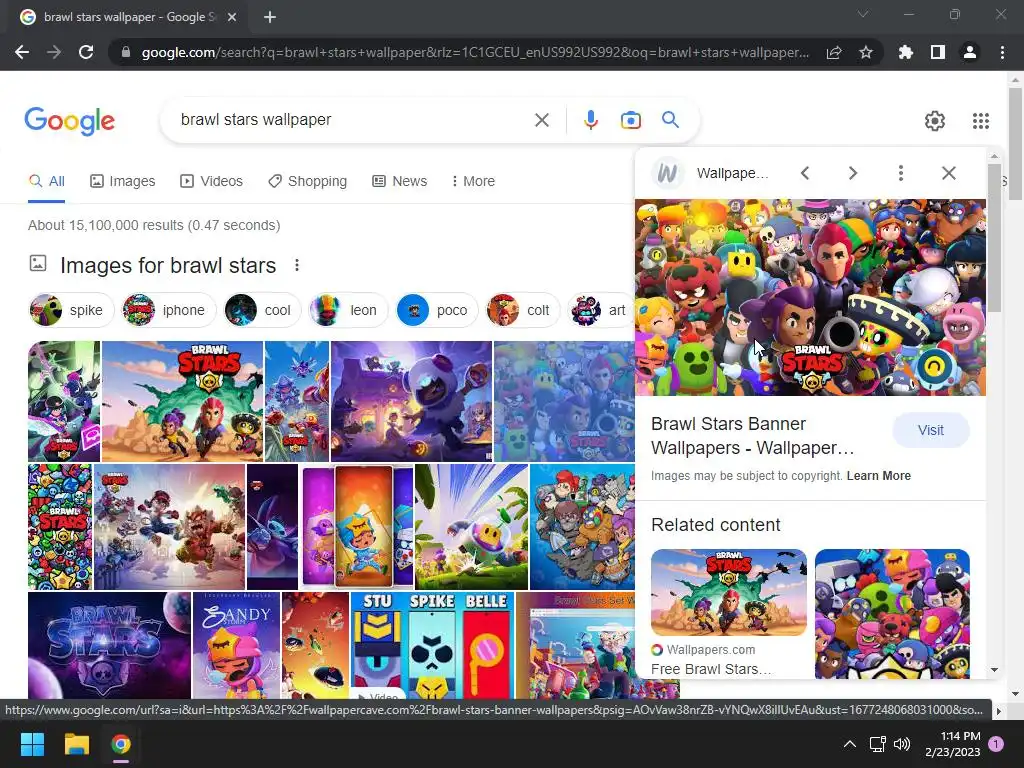Viewport: 1024px width, 768px height.
Task: Switch to the News tab
Action: 399,182
